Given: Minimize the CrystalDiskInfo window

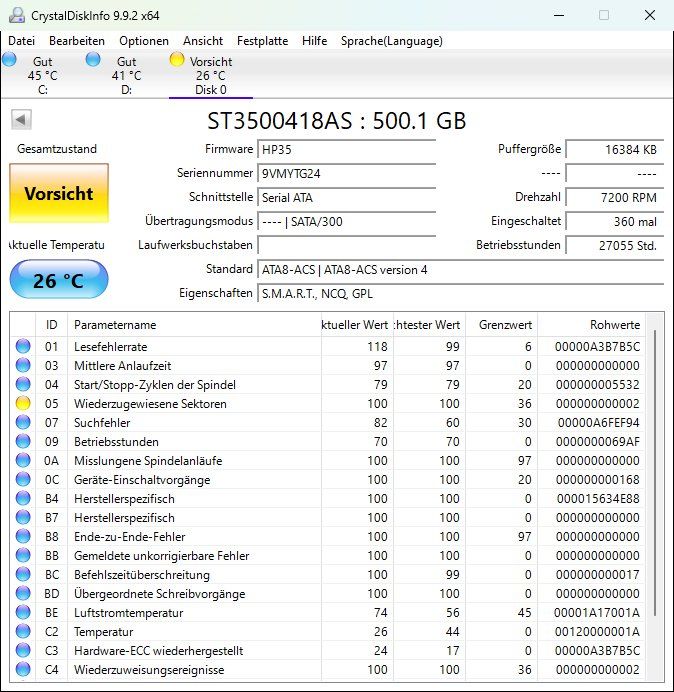Looking at the screenshot, I should 559,15.
